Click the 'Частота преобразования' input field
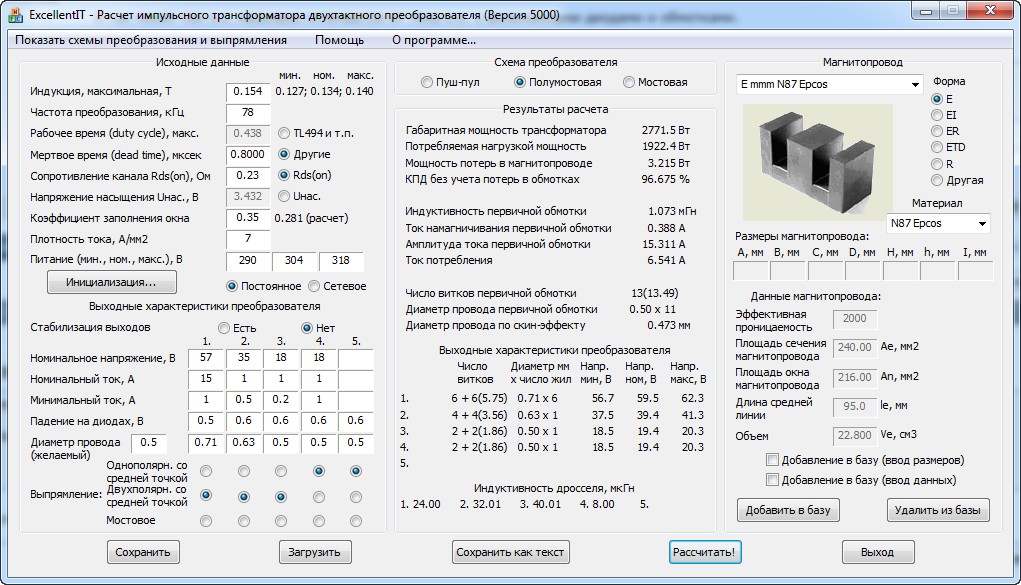1021x585 pixels. click(x=248, y=113)
